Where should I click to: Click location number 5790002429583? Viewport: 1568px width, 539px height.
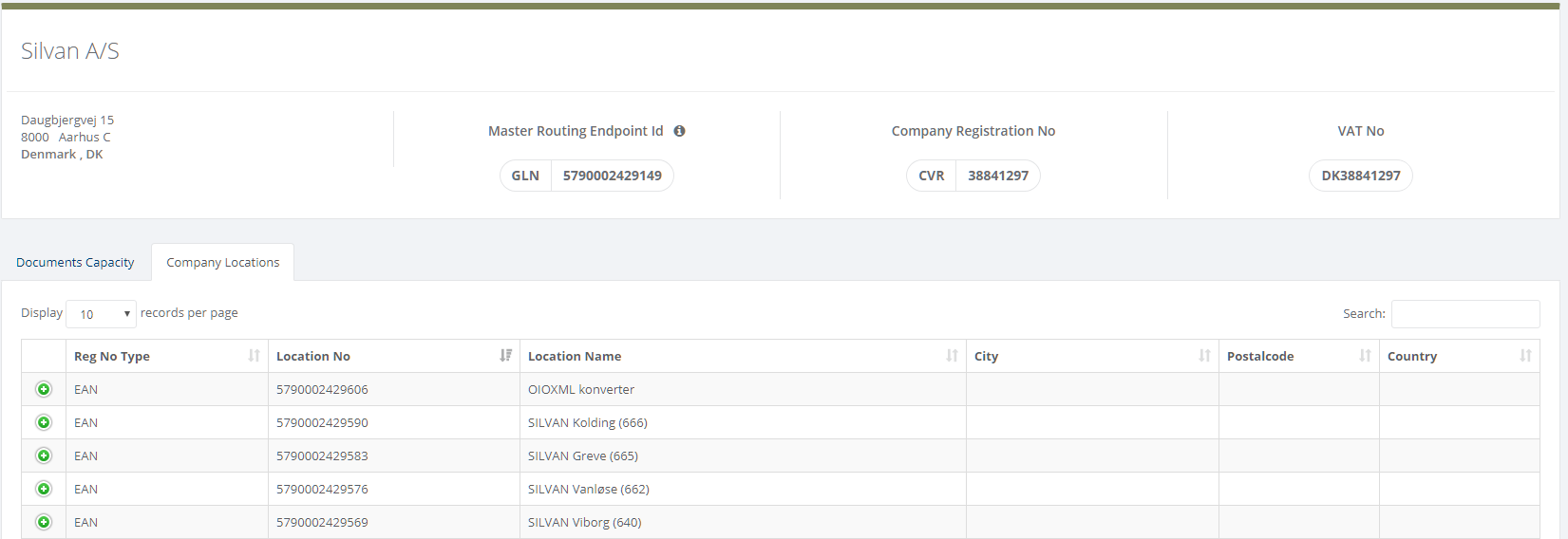tap(322, 455)
